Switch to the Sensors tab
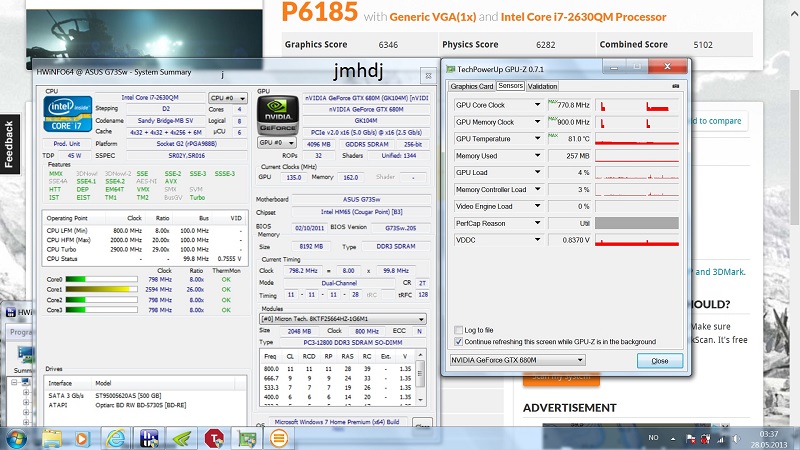 coord(510,86)
